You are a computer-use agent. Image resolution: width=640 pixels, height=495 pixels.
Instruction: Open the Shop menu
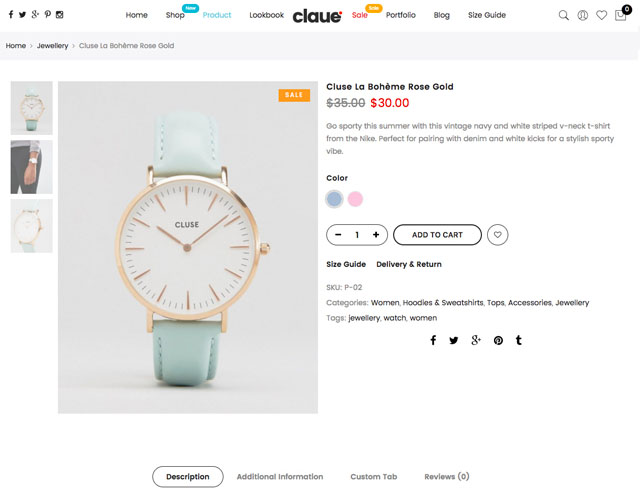[x=175, y=15]
